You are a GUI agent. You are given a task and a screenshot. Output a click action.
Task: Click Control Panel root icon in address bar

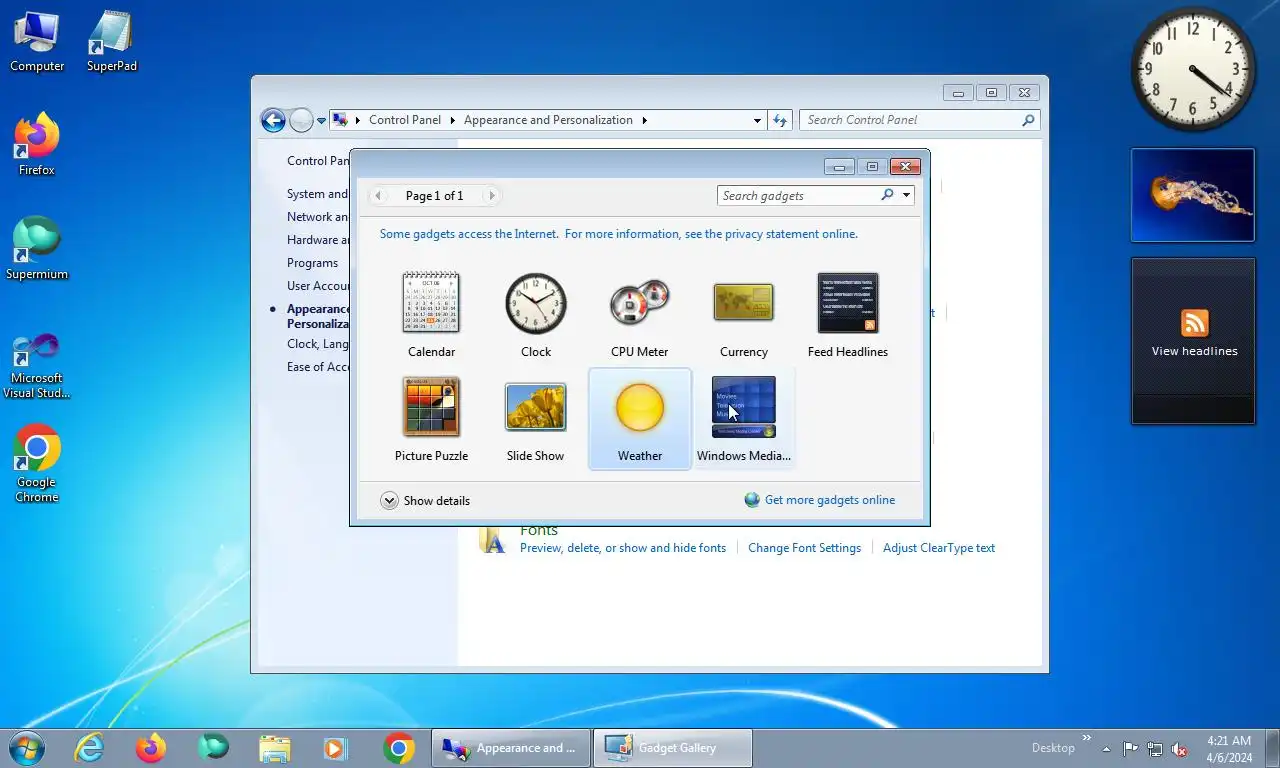(340, 120)
